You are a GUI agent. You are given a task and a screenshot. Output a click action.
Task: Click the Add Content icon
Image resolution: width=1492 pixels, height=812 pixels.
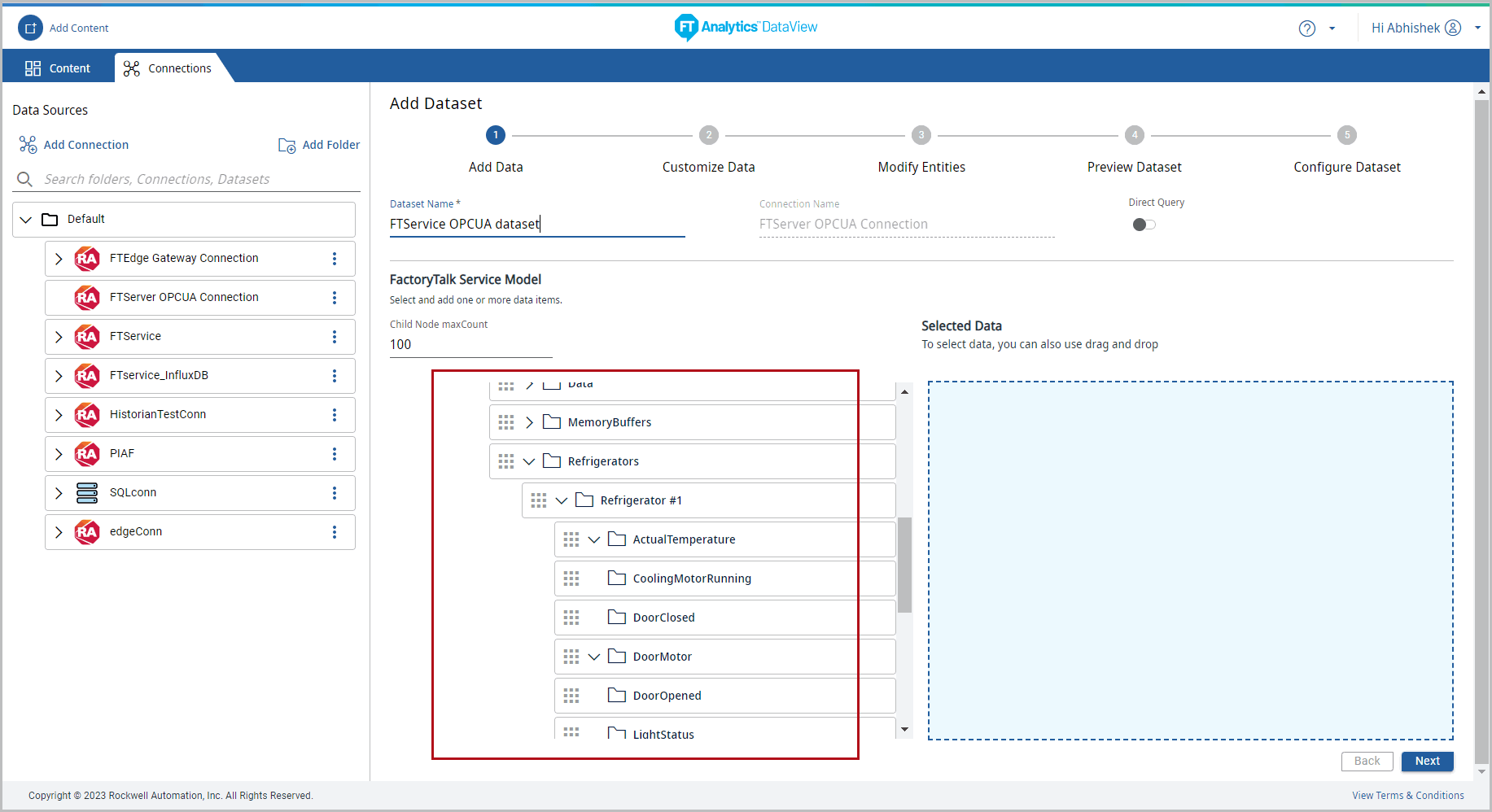coord(30,28)
